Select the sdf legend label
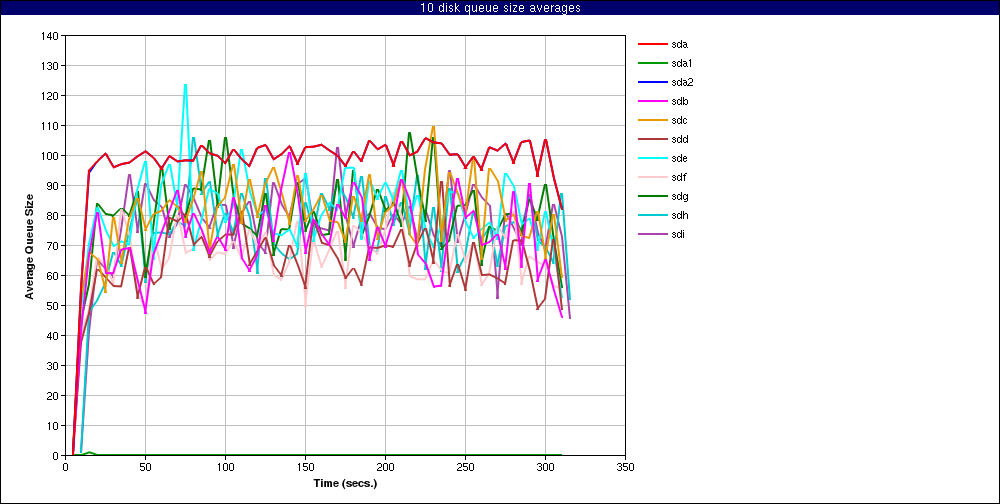This screenshot has height=504, width=1000. coord(679,177)
